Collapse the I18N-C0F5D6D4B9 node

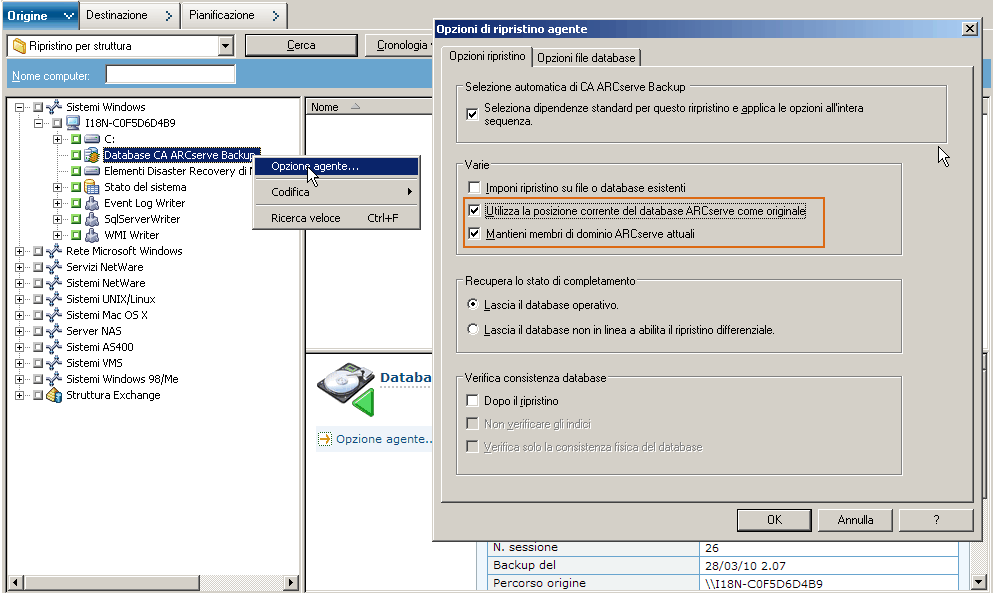tap(39, 123)
